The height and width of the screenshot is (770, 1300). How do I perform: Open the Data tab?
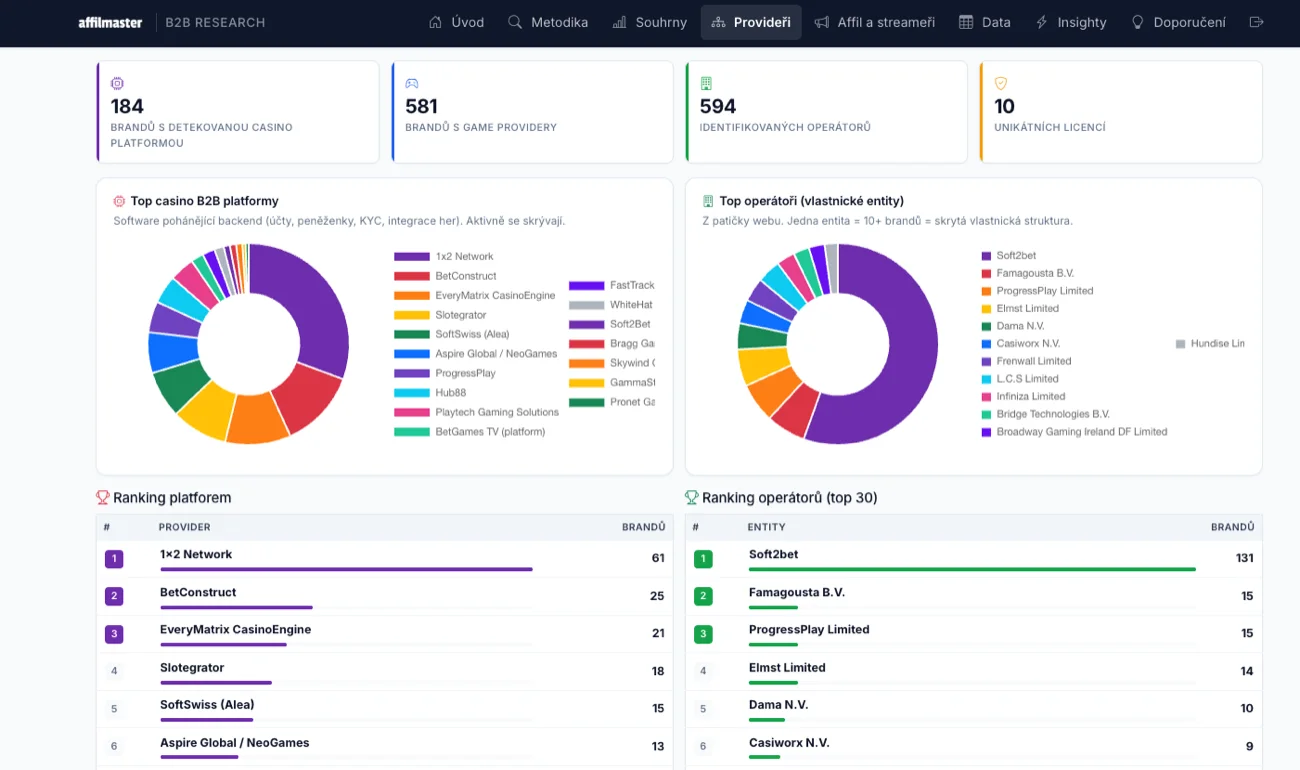tap(985, 22)
